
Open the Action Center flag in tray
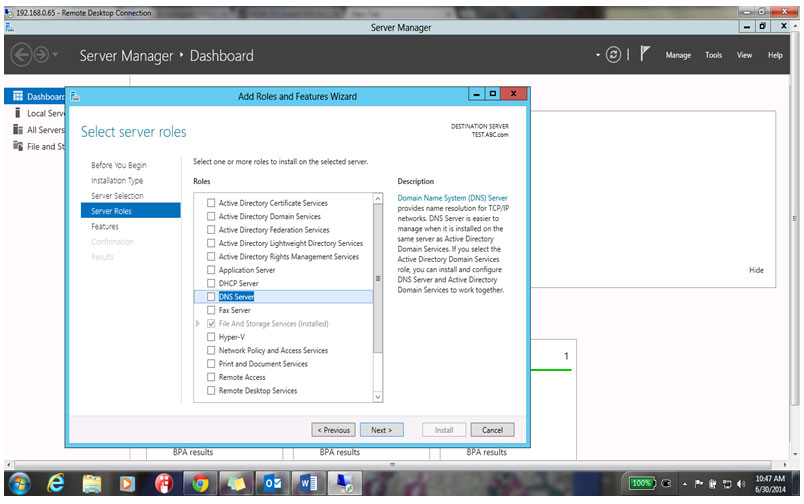pos(698,483)
